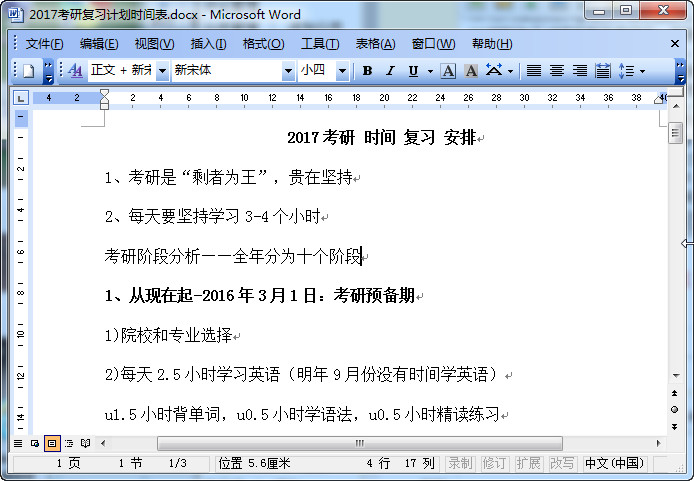Click the vertical scrollbar thumb
Image resolution: width=694 pixels, height=481 pixels.
[x=675, y=133]
